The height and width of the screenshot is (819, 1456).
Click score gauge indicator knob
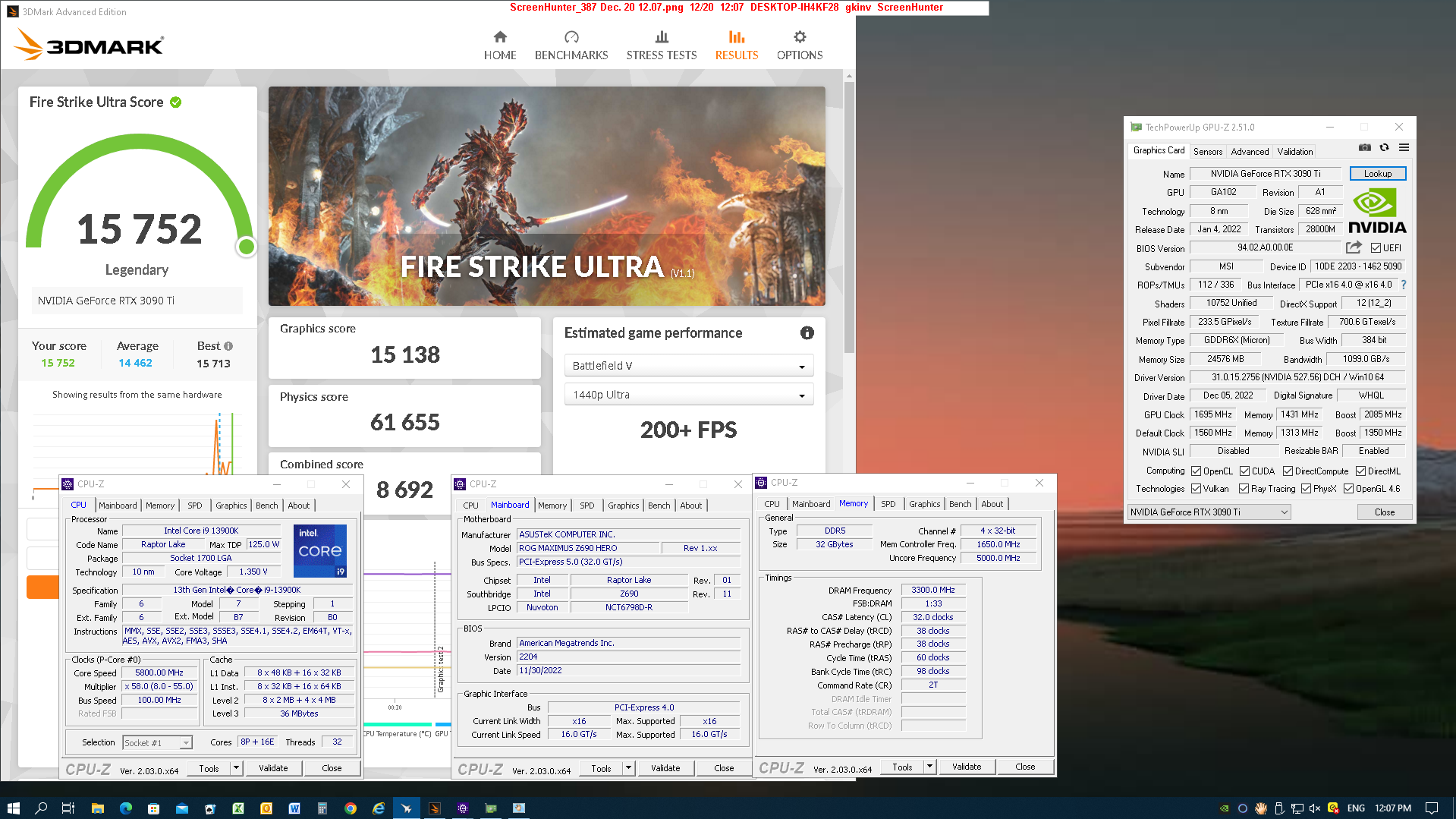246,247
